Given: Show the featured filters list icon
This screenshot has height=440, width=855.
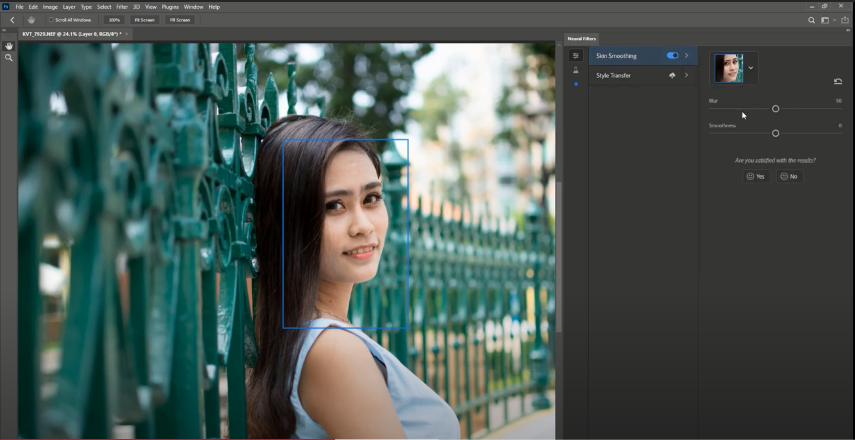Looking at the screenshot, I should point(576,56).
